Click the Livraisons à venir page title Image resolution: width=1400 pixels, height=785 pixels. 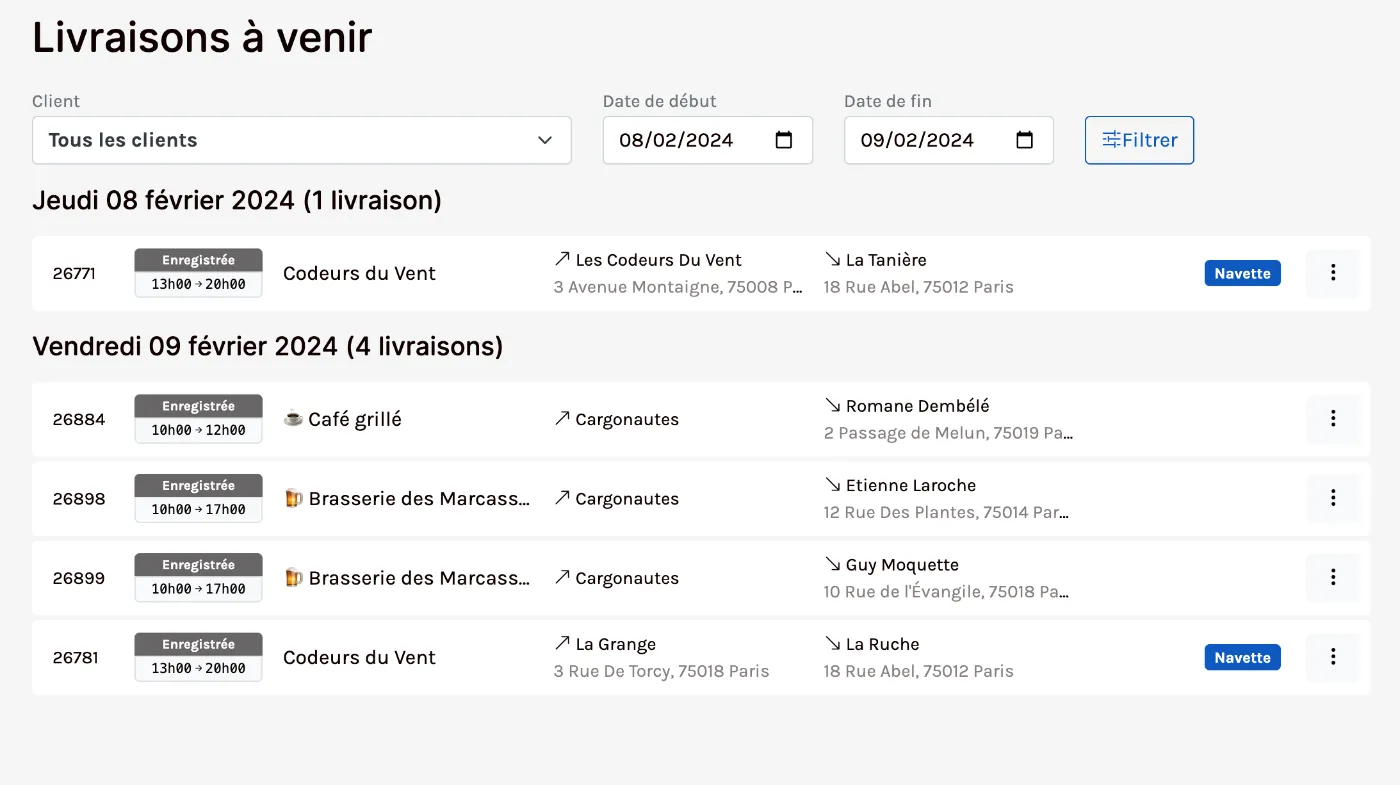202,38
